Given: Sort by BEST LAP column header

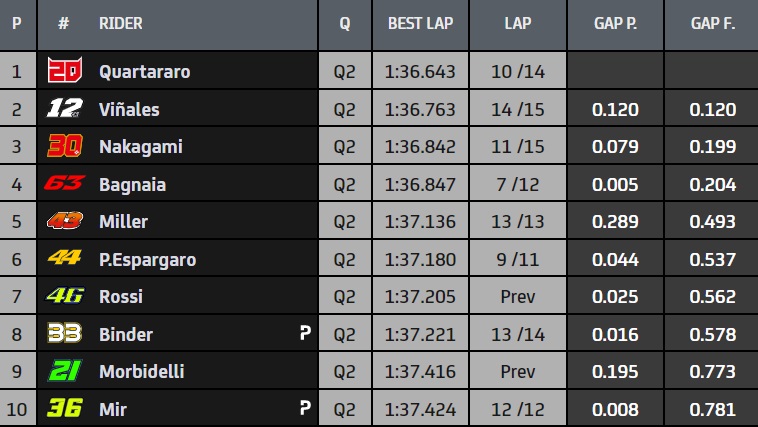Looking at the screenshot, I should (x=420, y=24).
